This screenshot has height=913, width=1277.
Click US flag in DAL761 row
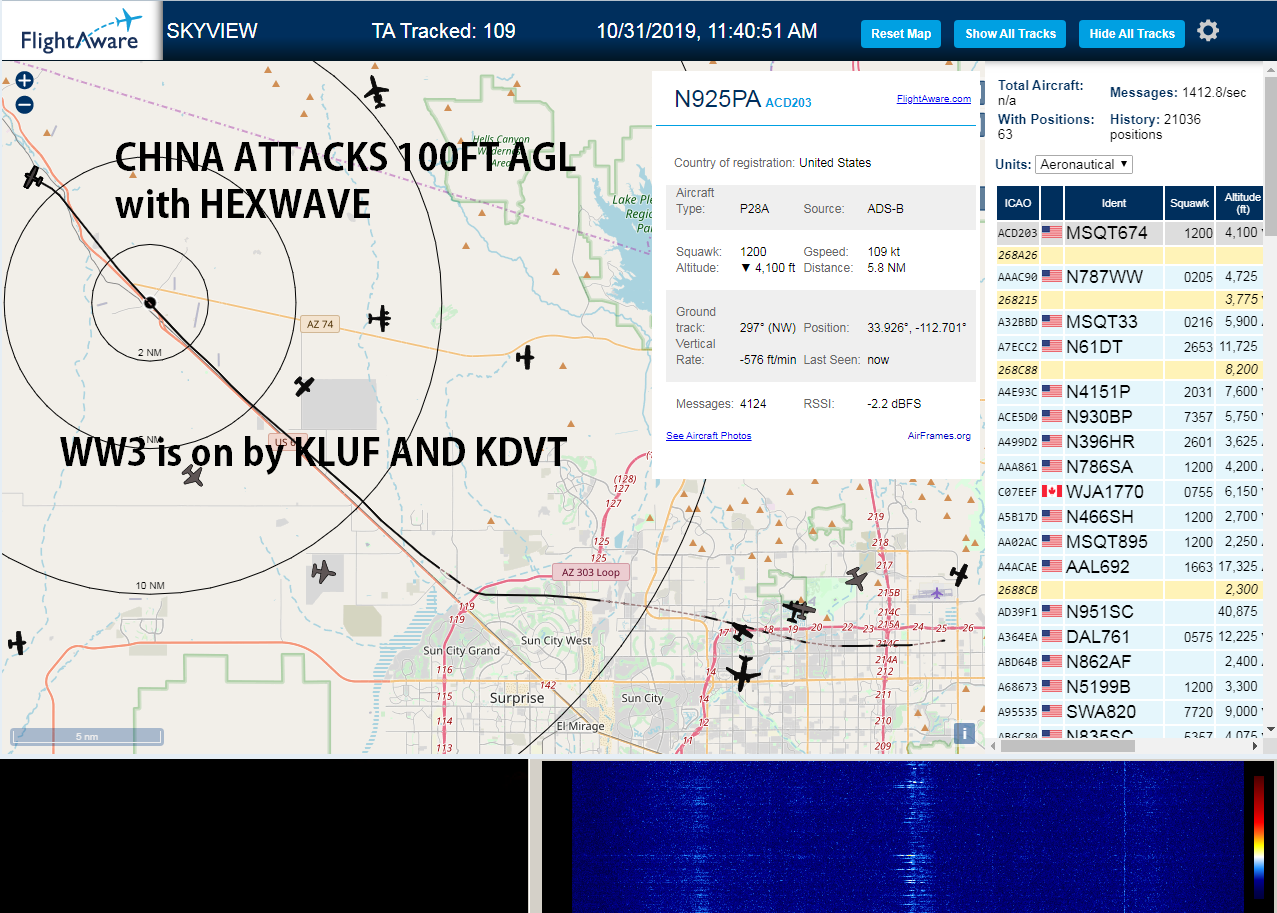(x=1052, y=636)
